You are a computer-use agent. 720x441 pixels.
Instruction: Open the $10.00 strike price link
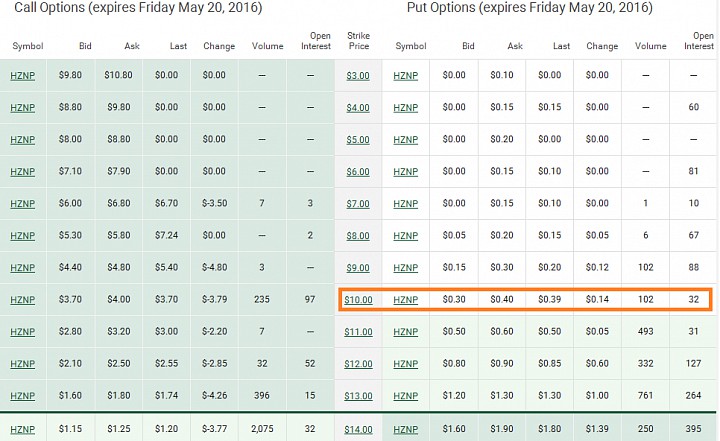click(x=358, y=300)
